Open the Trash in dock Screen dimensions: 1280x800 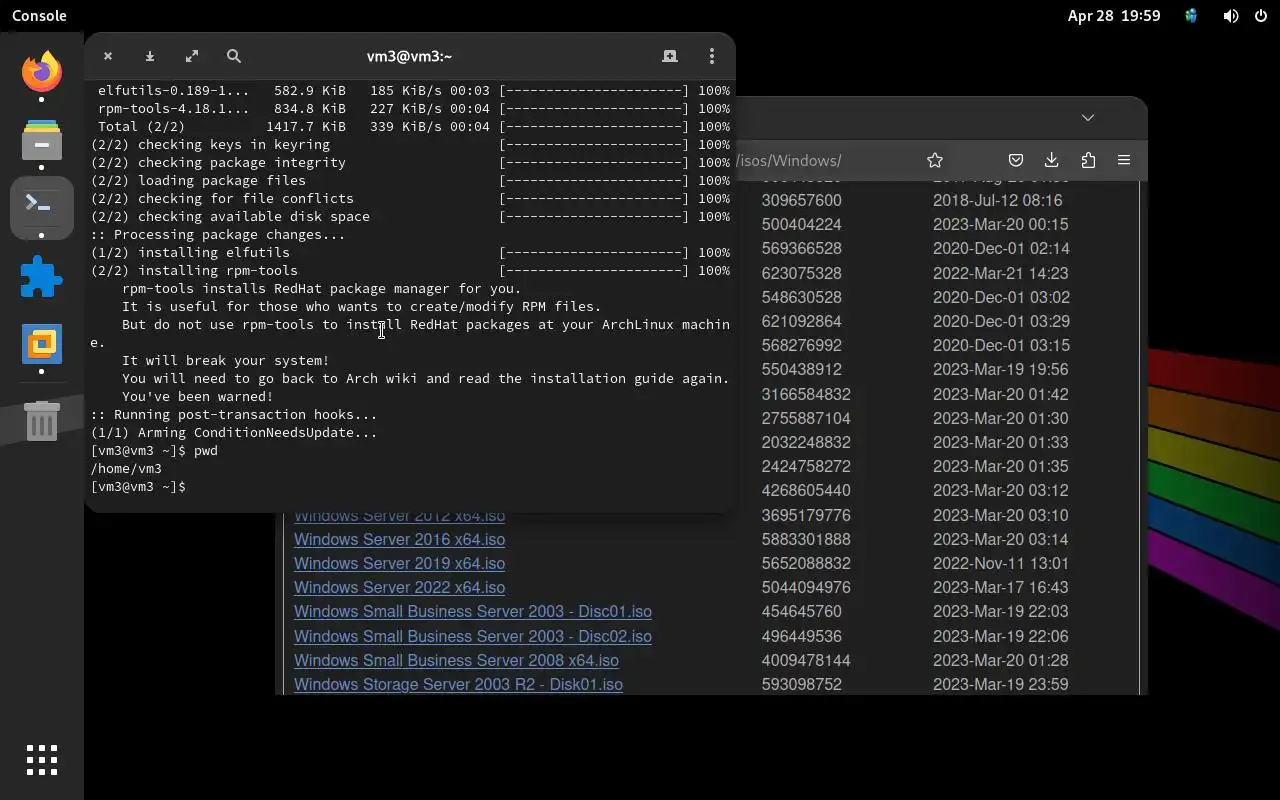click(x=42, y=421)
